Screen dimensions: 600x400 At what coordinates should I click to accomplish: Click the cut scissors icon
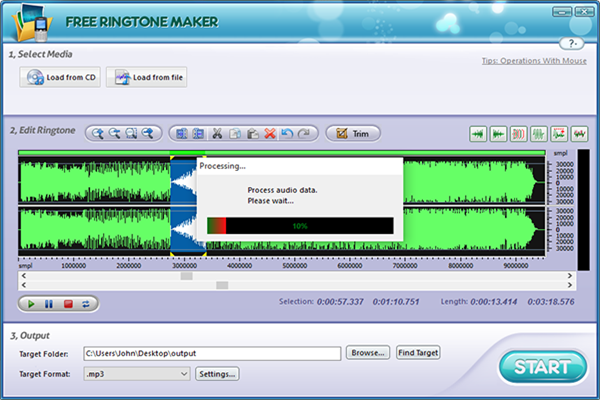tap(217, 133)
